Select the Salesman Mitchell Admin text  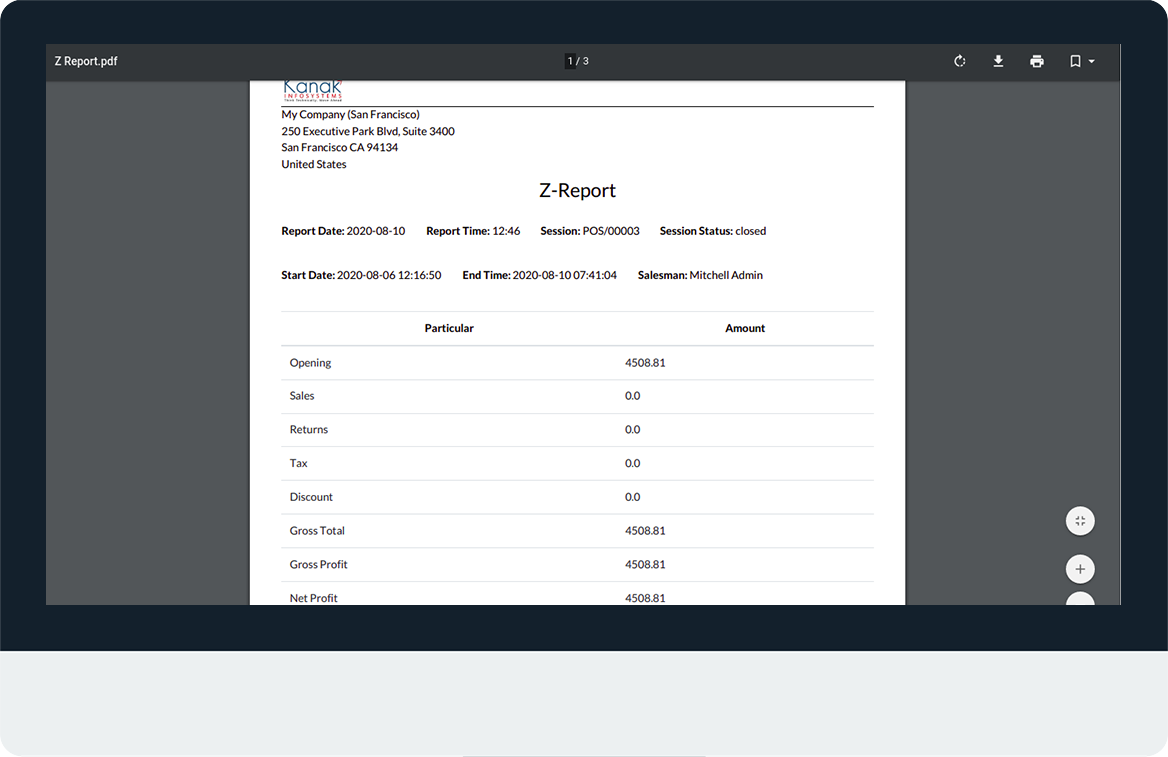[700, 275]
